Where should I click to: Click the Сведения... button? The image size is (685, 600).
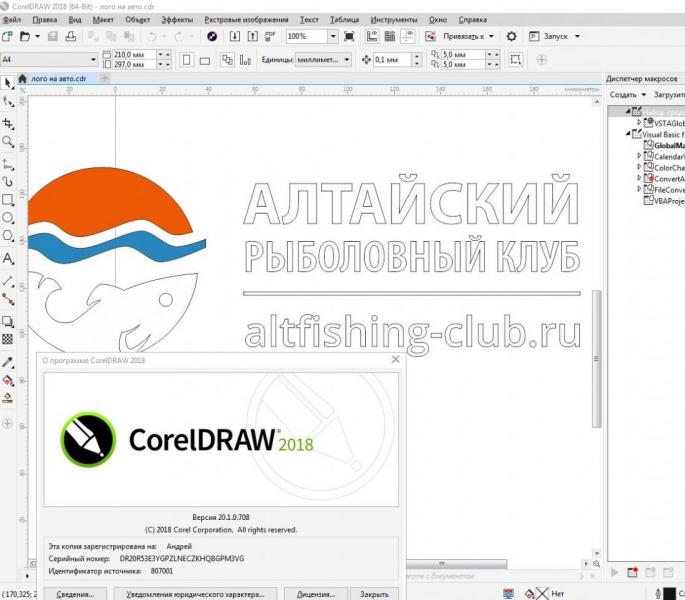tap(75, 594)
